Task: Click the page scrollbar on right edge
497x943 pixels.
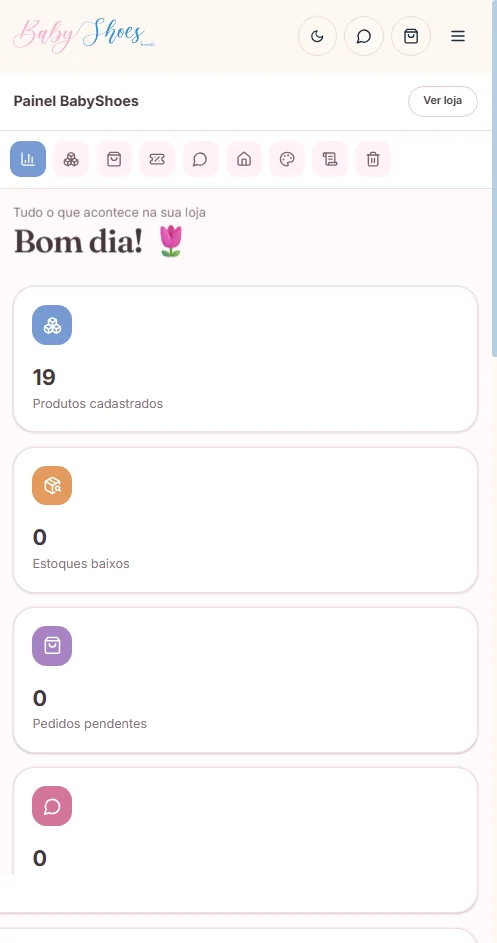Action: click(494, 179)
